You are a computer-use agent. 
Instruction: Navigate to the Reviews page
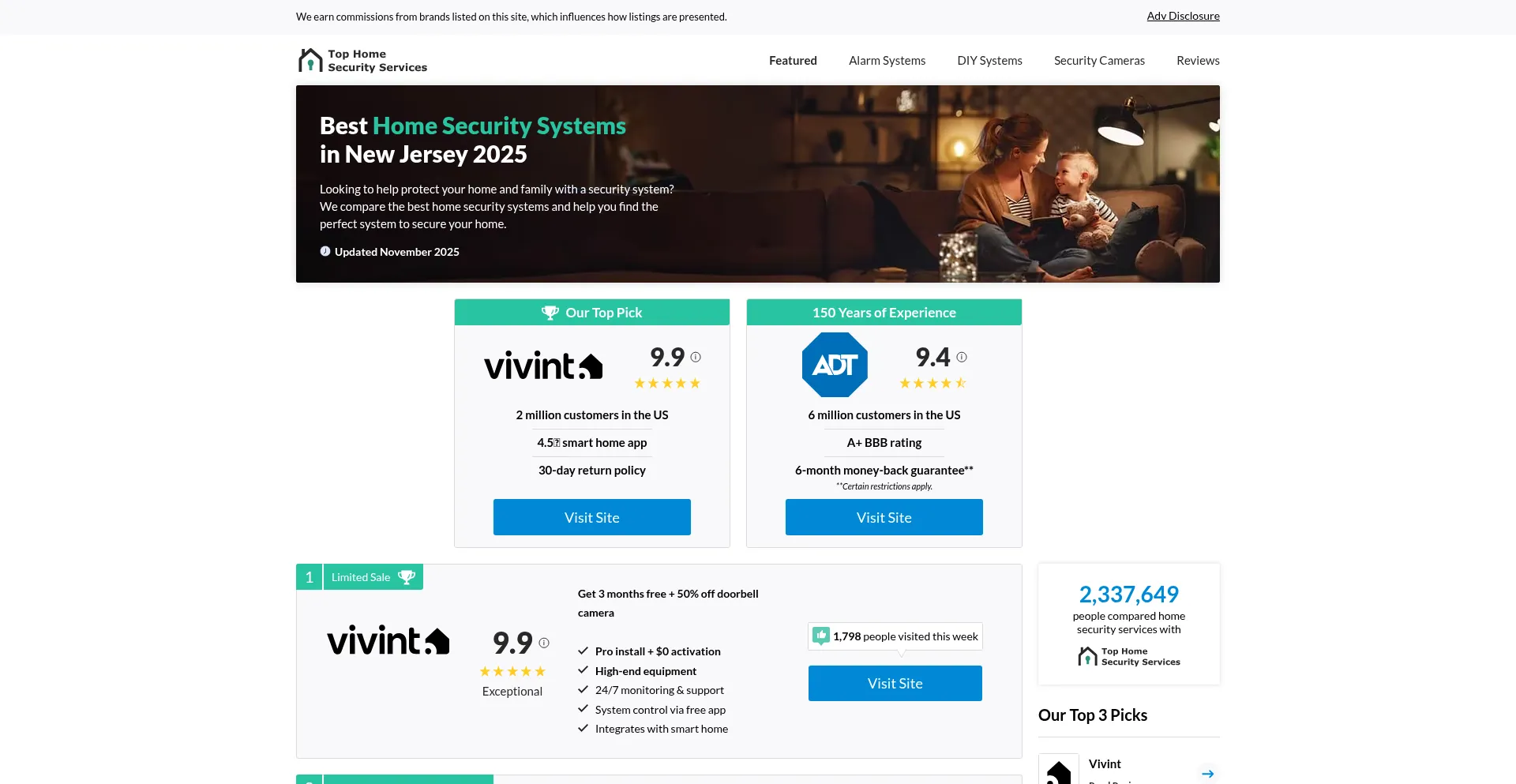point(1198,61)
